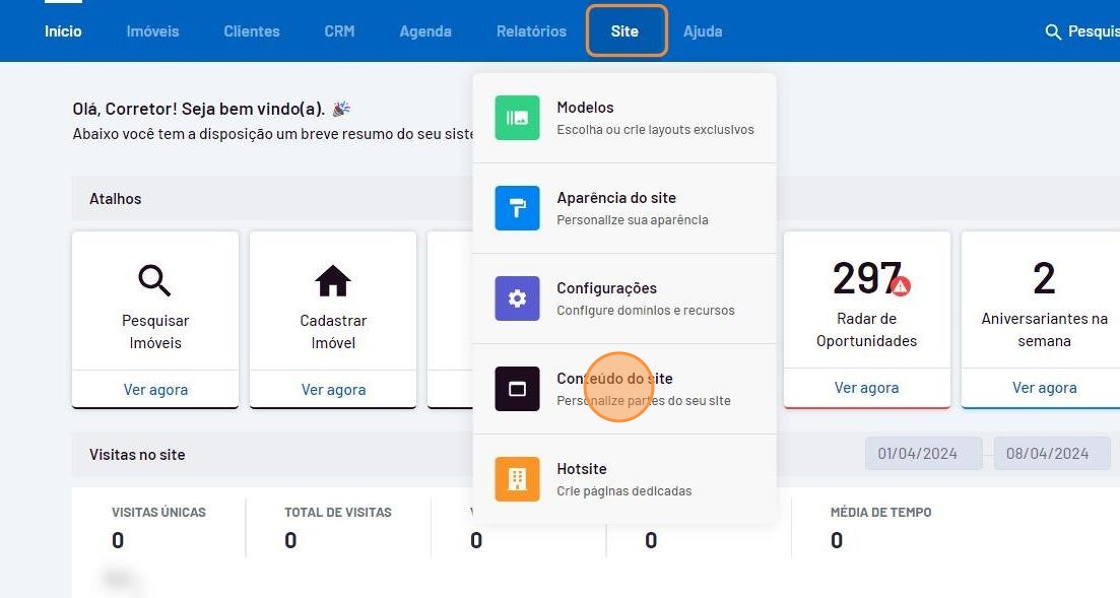1120x598 pixels.
Task: Click the house Cadastrar Imóvel icon
Action: point(333,282)
